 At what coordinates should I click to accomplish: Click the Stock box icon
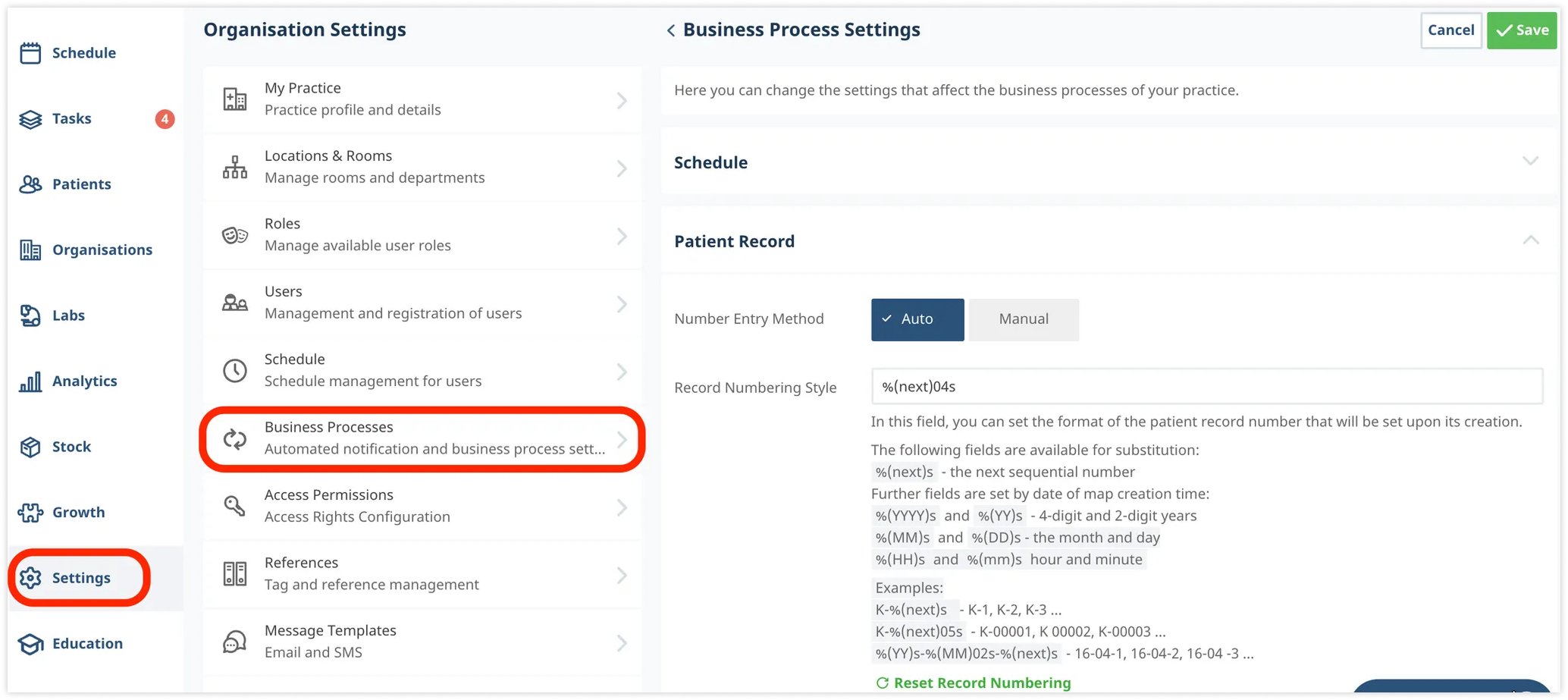coord(30,446)
